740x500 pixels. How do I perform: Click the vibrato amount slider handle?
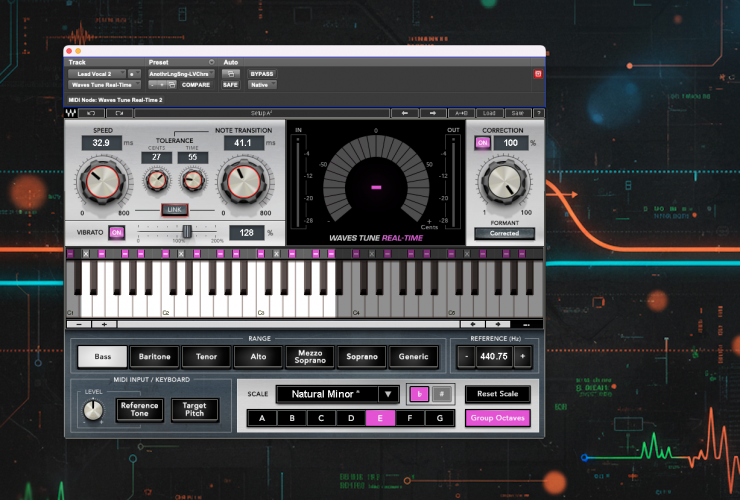point(186,232)
